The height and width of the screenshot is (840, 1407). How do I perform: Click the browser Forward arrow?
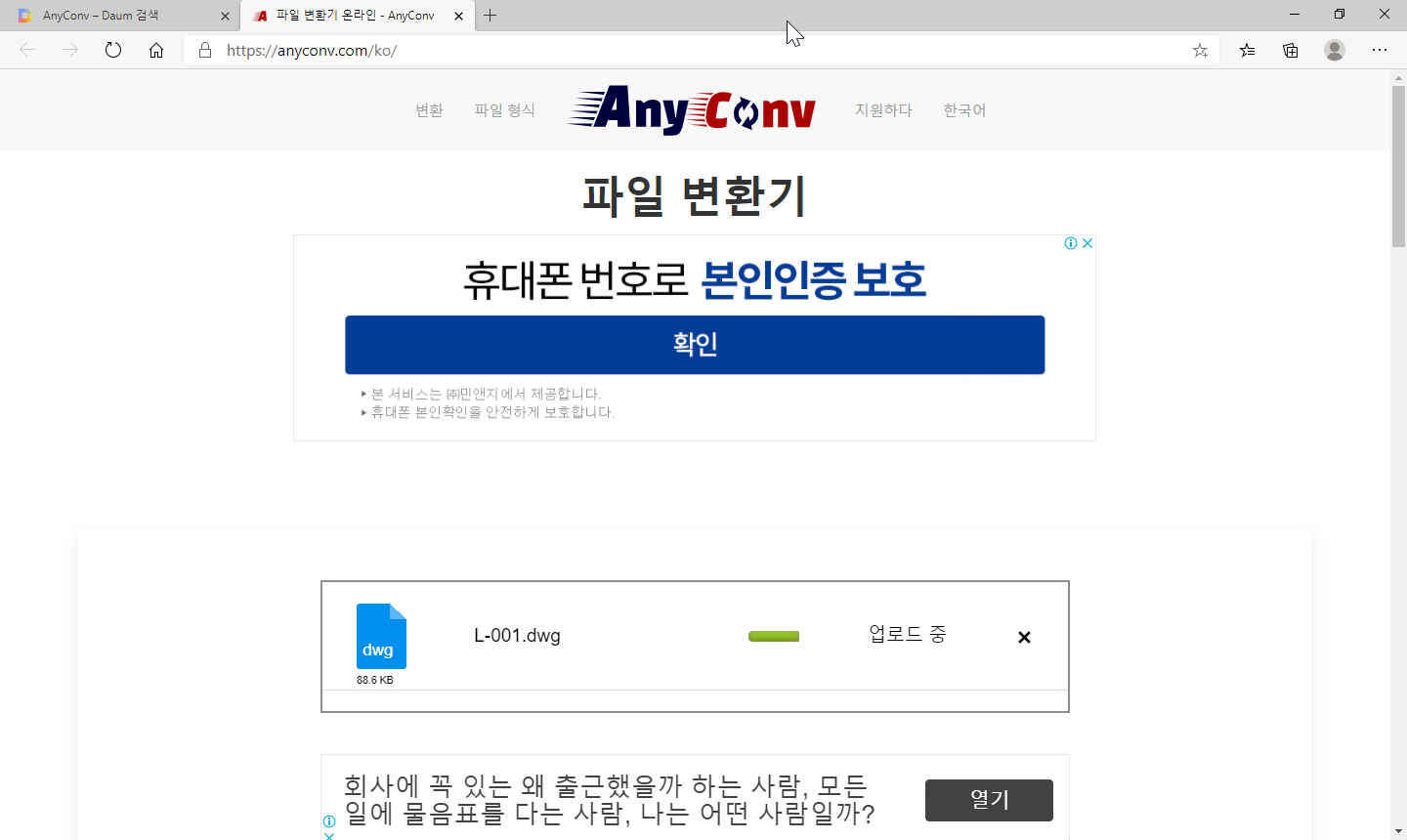(70, 50)
